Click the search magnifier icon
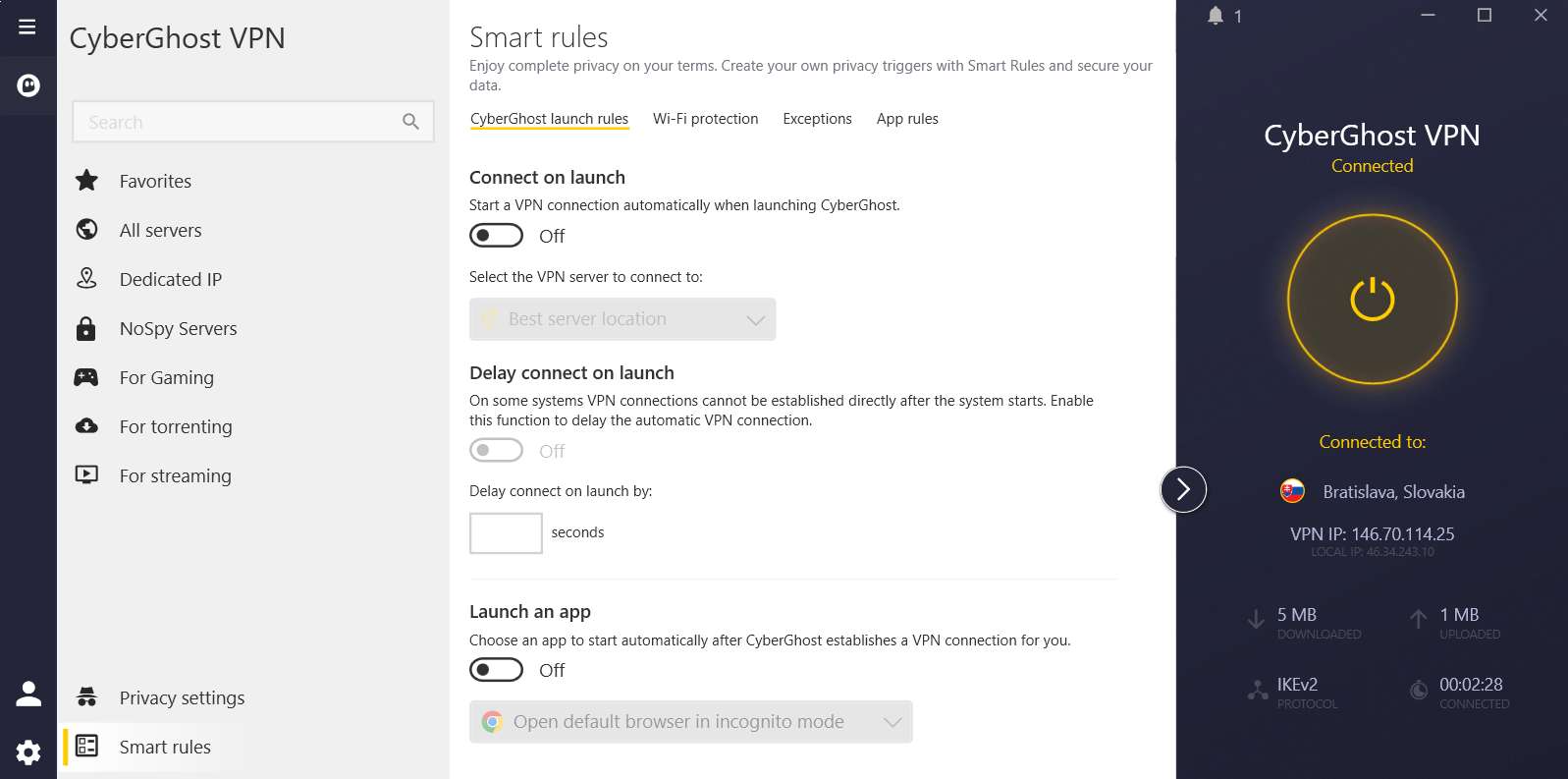The height and width of the screenshot is (779, 1568). pyautogui.click(x=410, y=122)
